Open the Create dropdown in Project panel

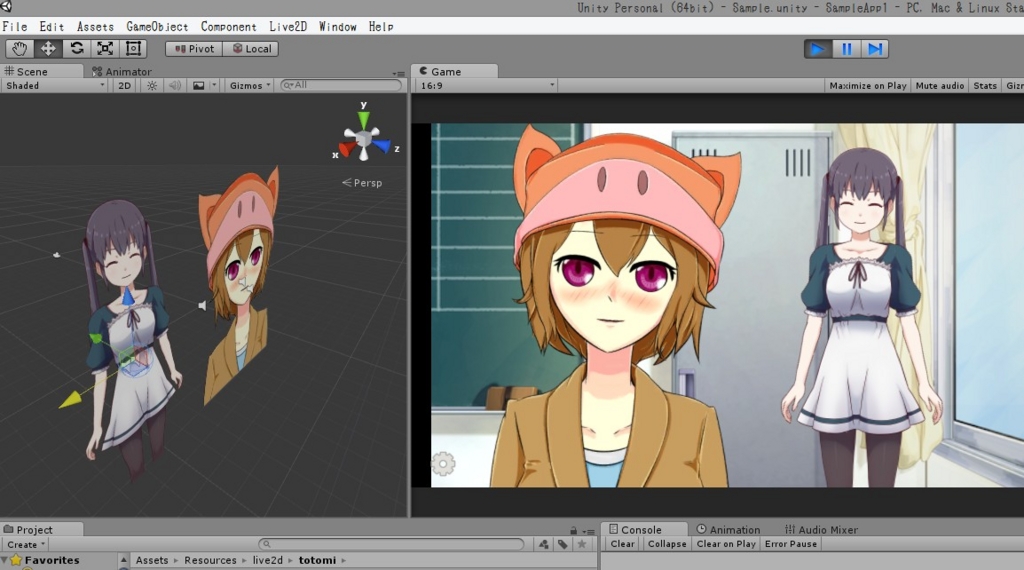click(26, 545)
